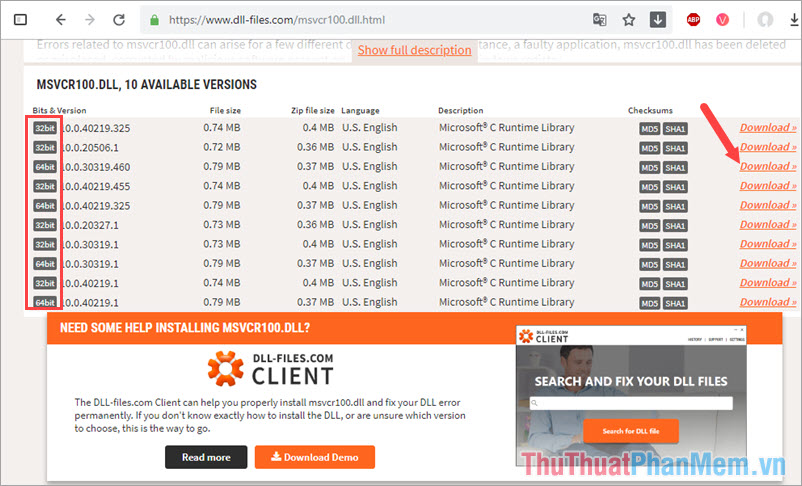The width and height of the screenshot is (802, 486).
Task: Click the 0.72 MB file size cell
Action: coord(221,147)
